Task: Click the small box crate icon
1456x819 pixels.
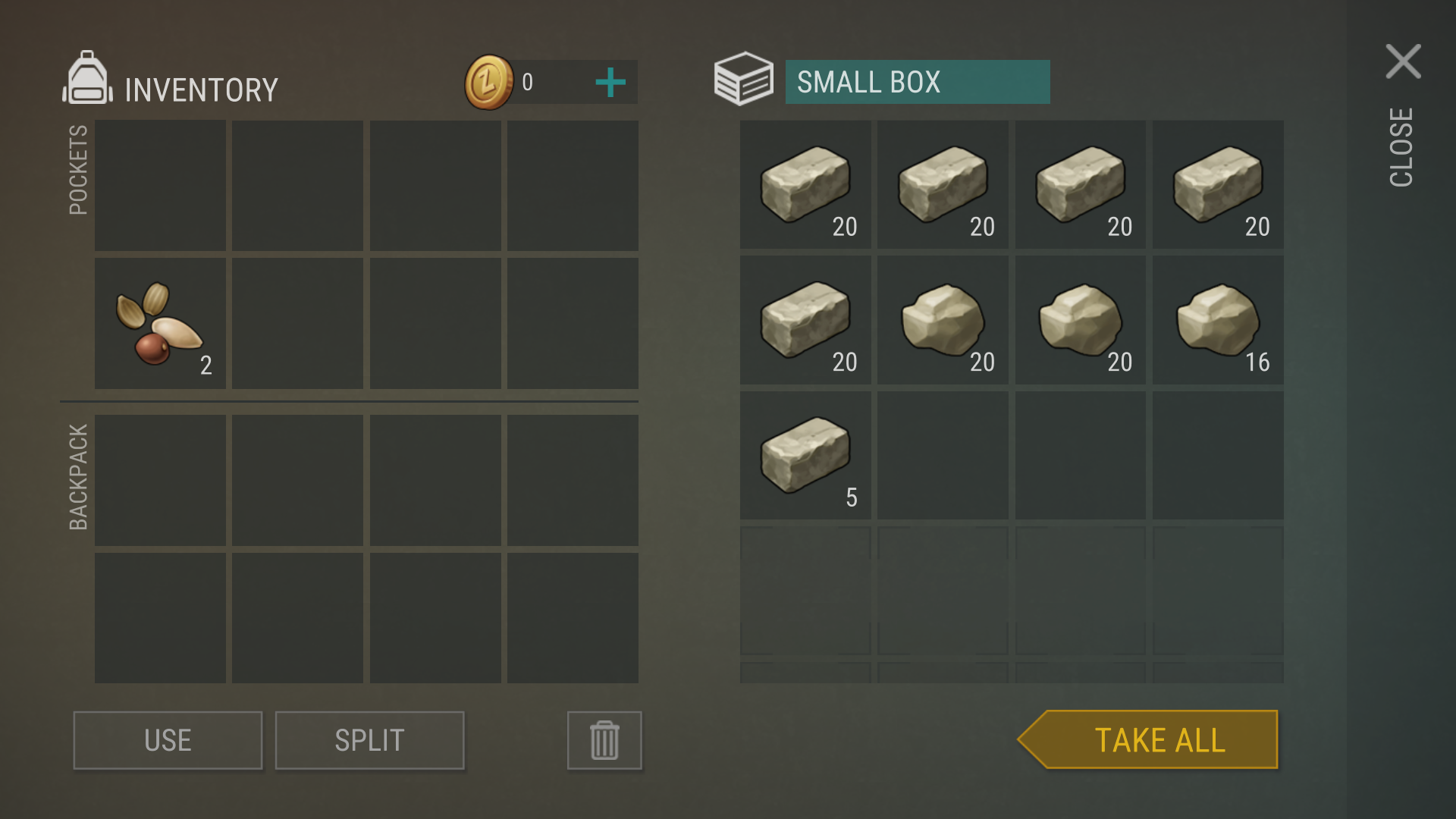Action: [x=743, y=79]
